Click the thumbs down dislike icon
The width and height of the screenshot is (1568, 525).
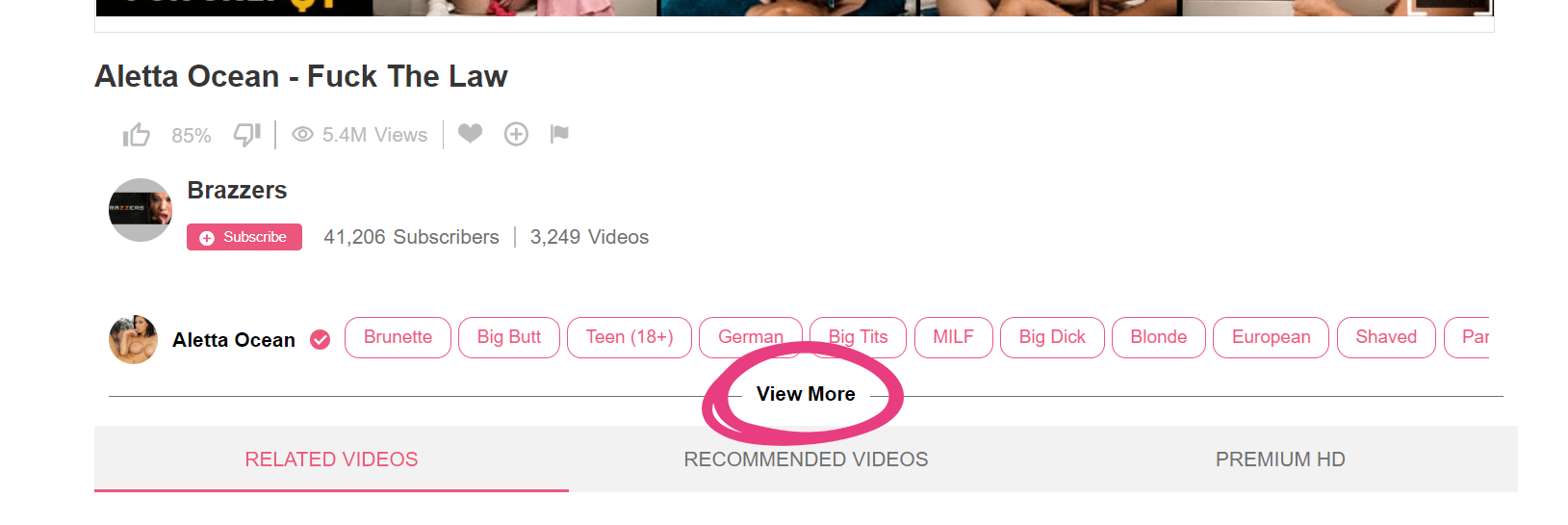click(247, 135)
